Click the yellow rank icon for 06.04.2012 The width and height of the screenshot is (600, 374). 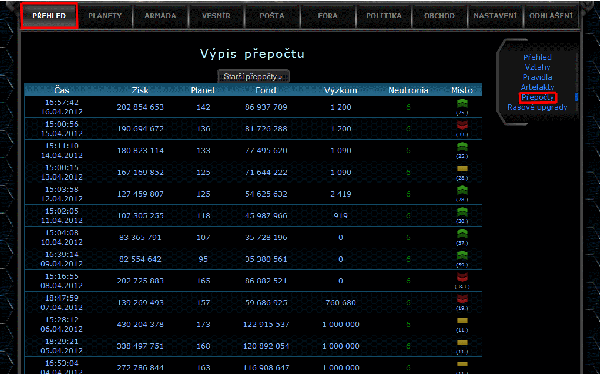click(x=462, y=320)
